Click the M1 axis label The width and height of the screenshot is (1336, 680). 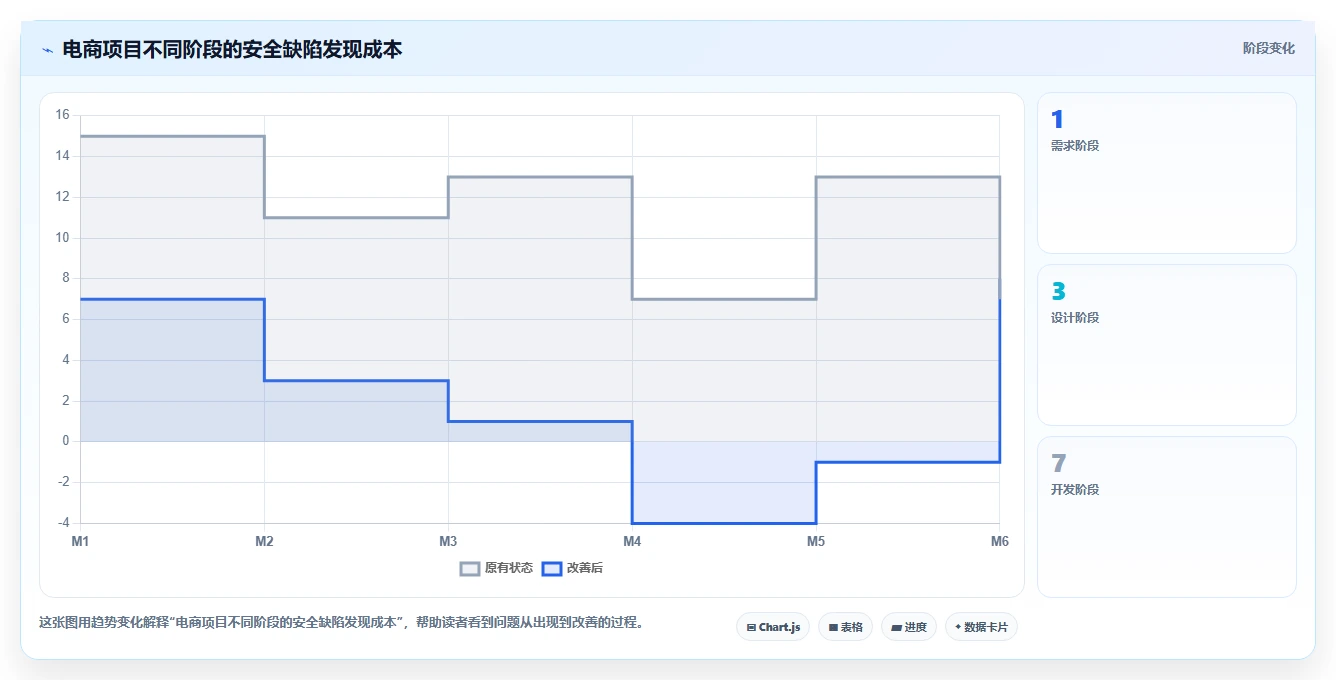click(x=80, y=541)
